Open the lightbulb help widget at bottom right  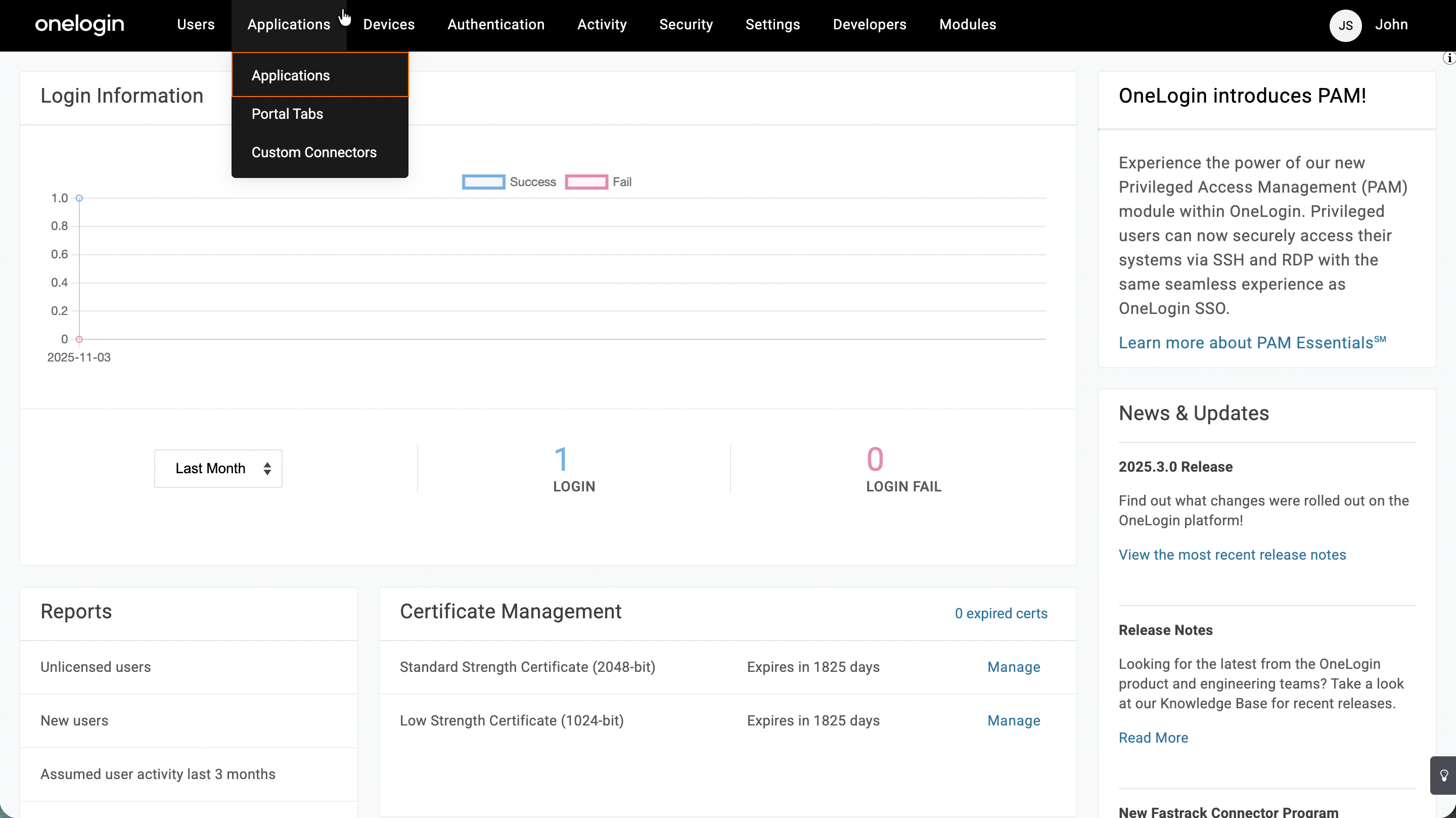pos(1445,775)
